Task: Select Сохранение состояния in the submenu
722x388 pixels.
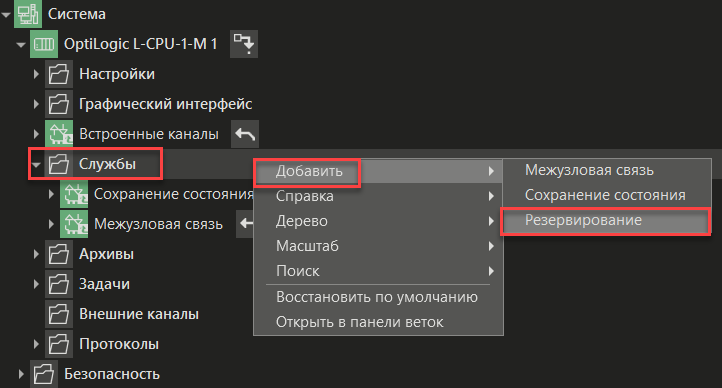Action: click(x=607, y=195)
